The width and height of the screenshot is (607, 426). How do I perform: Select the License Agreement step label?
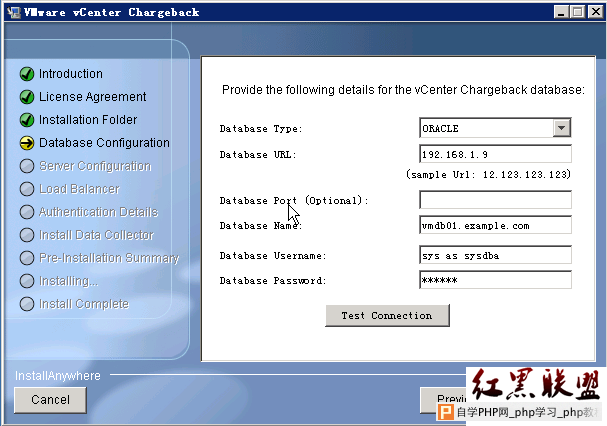click(93, 97)
